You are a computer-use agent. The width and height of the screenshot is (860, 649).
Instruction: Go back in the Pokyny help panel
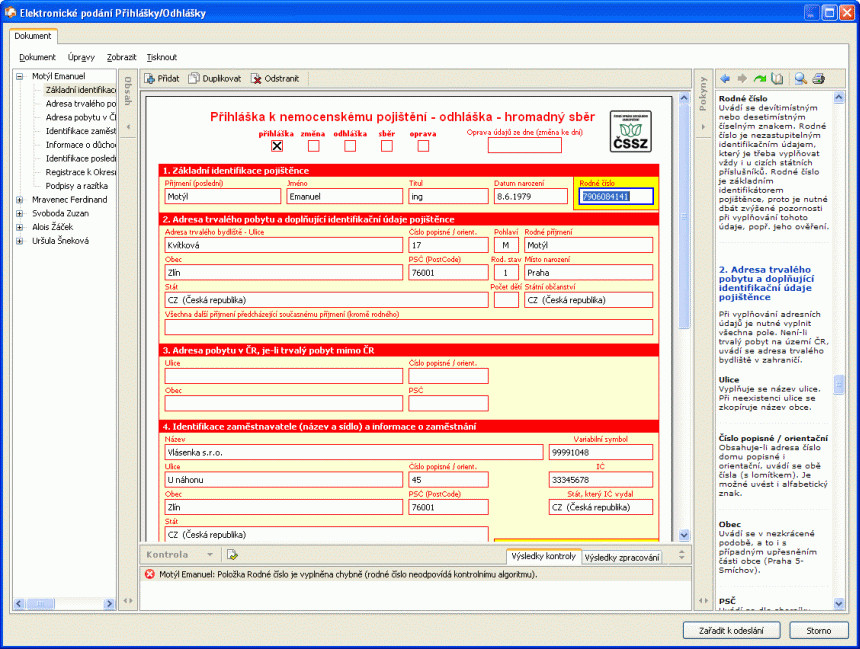(725, 78)
